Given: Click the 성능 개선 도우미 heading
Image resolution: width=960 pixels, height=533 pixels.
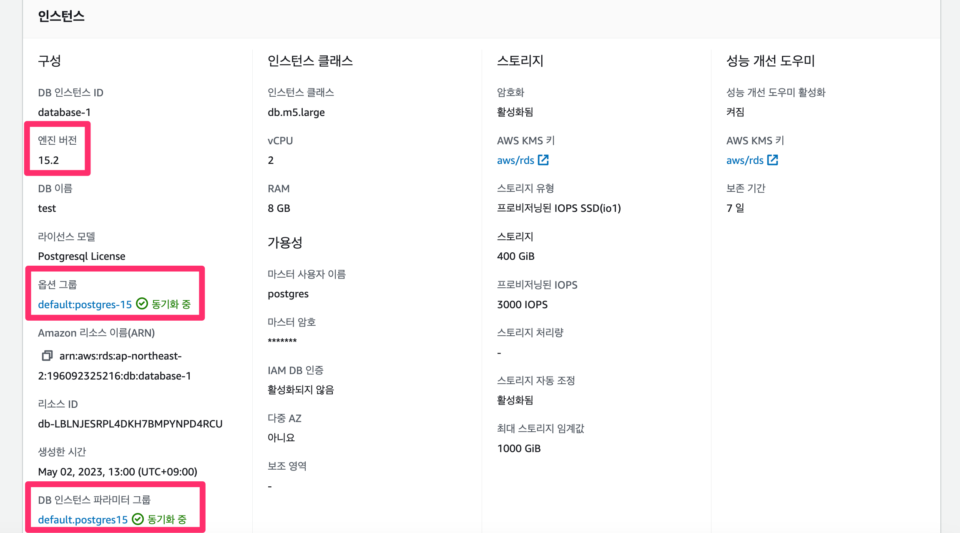Looking at the screenshot, I should [770, 61].
